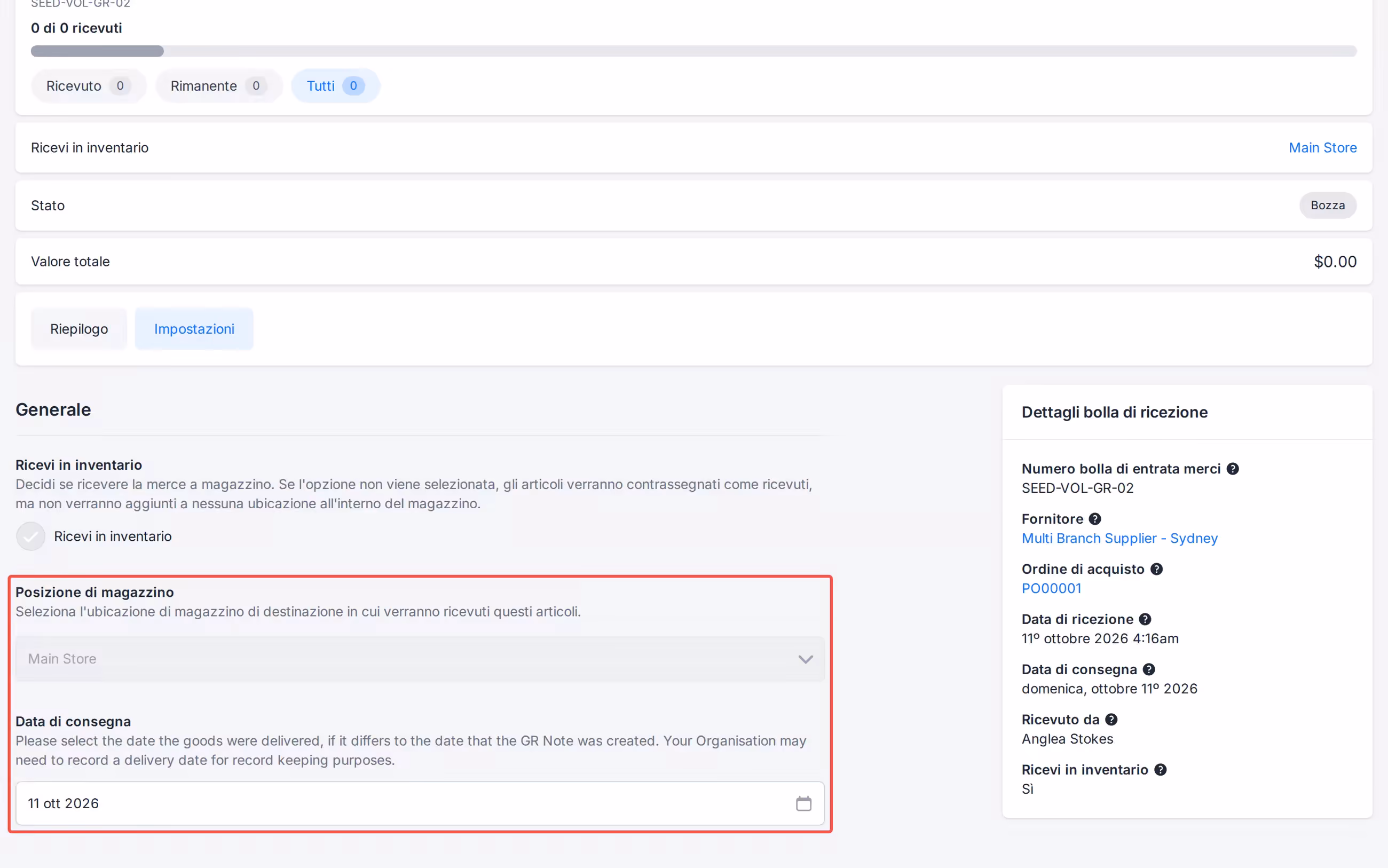Filter by Ricevuto items
The image size is (1388, 868).
click(x=89, y=86)
